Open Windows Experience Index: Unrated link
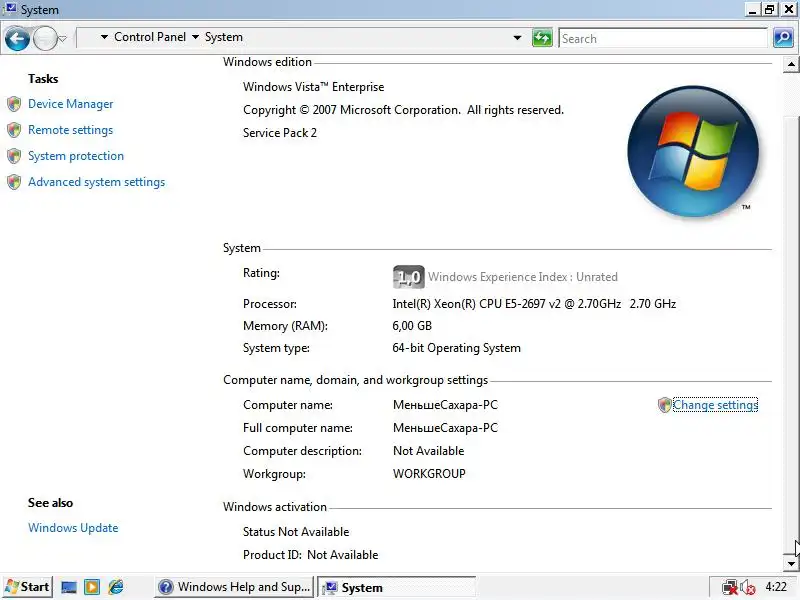 [523, 277]
